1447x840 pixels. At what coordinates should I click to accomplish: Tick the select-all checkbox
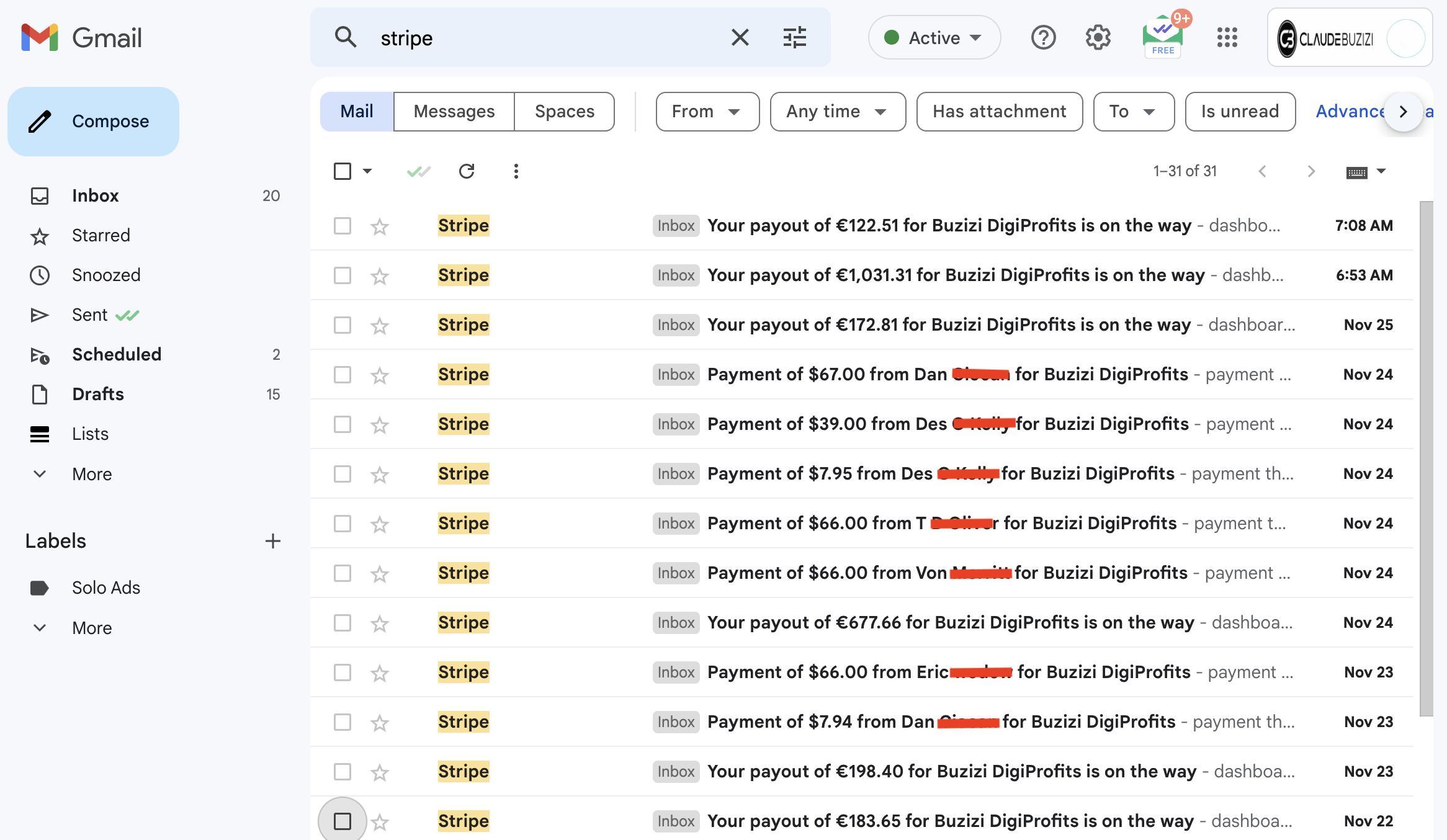click(342, 171)
